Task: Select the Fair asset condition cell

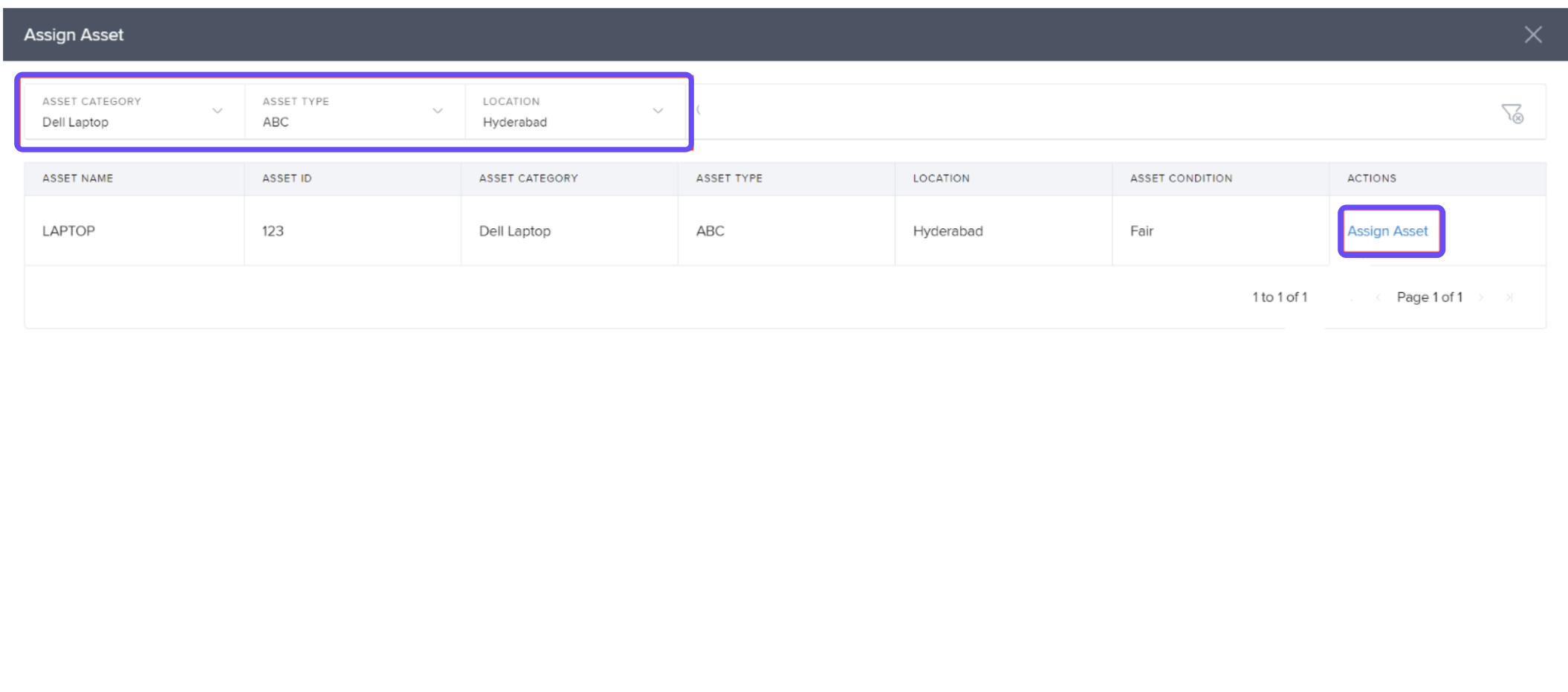Action: point(1141,231)
